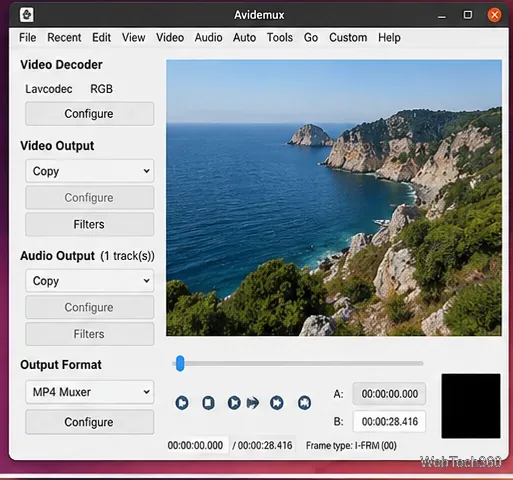Click the square Stop playback button
This screenshot has width=513, height=480.
point(208,403)
